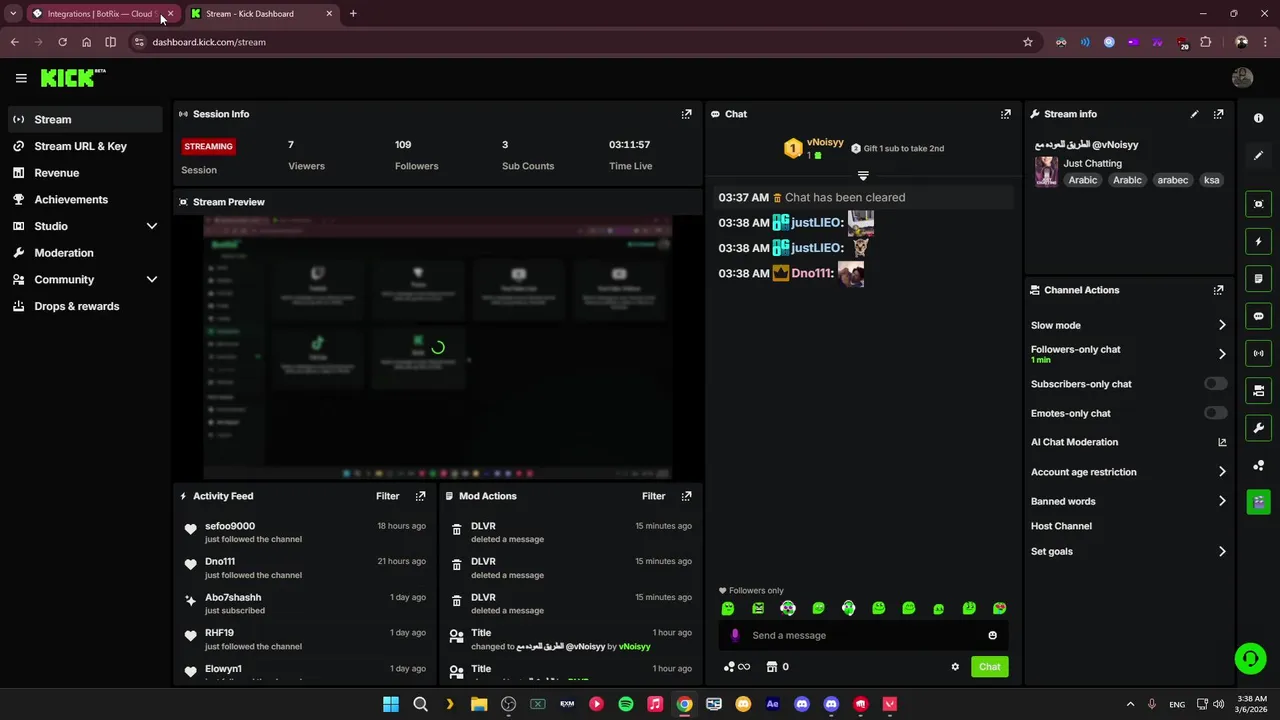Image resolution: width=1280 pixels, height=720 pixels.
Task: Edit Stream info with the pencil icon
Action: 1194,114
